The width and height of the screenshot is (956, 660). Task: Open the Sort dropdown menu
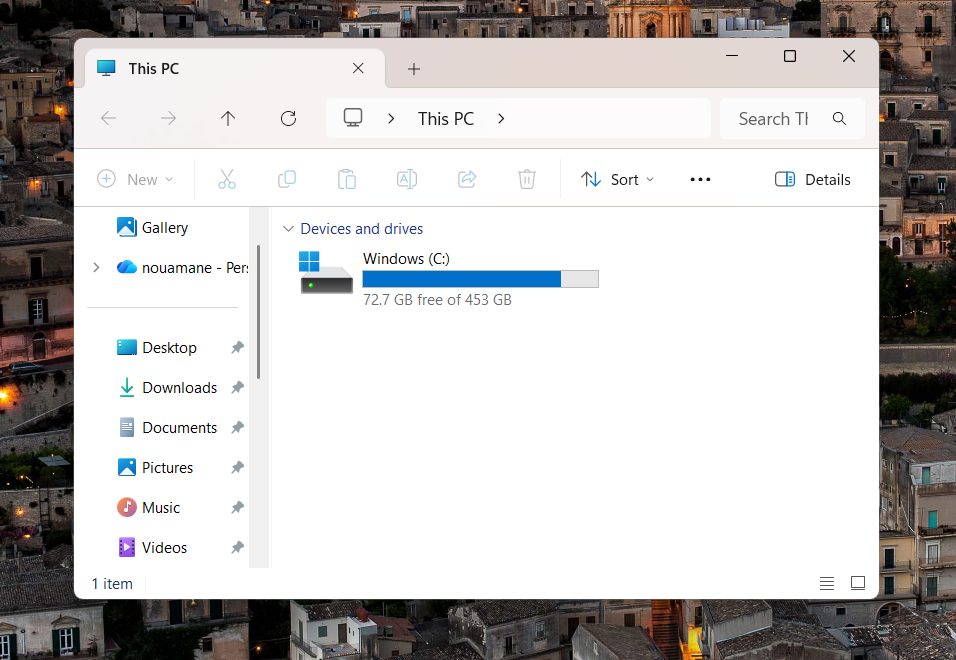coord(618,179)
